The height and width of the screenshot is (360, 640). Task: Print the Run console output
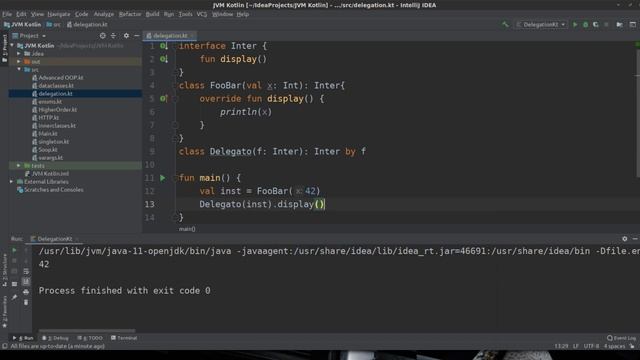coord(26,292)
